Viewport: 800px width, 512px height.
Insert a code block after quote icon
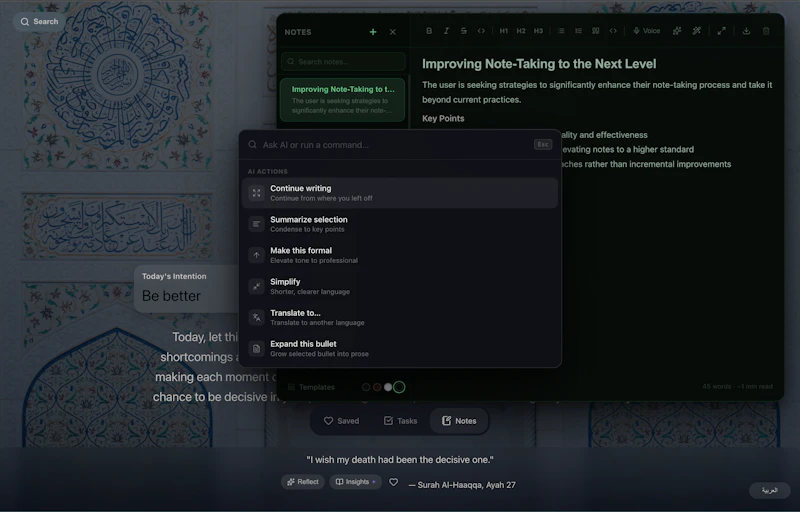tap(613, 31)
